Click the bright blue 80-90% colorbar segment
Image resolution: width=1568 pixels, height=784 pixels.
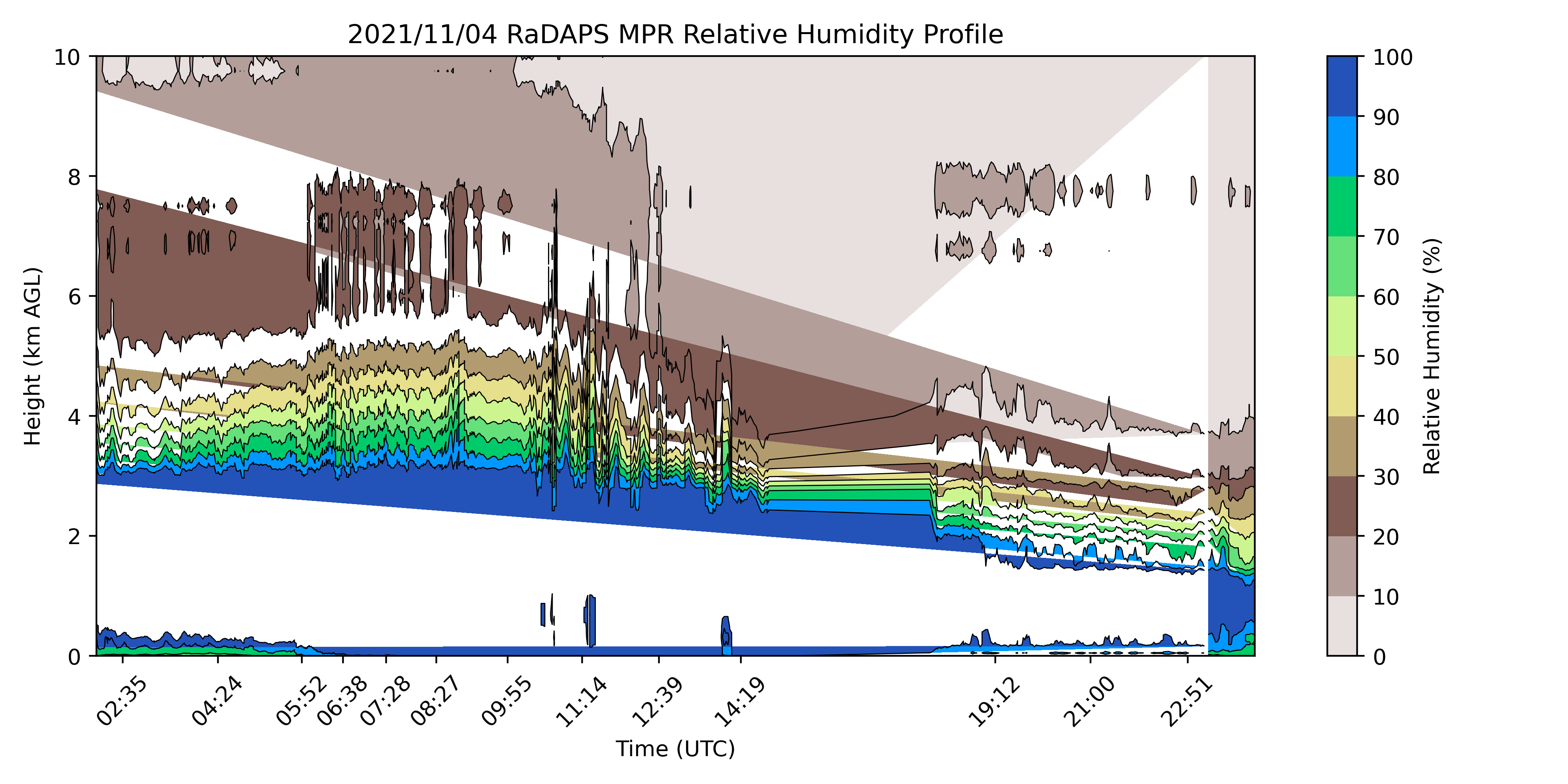pos(1342,146)
